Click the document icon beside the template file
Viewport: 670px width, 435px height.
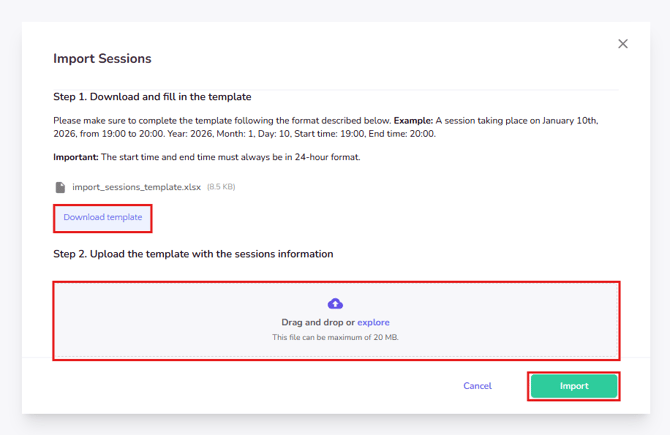(x=60, y=187)
